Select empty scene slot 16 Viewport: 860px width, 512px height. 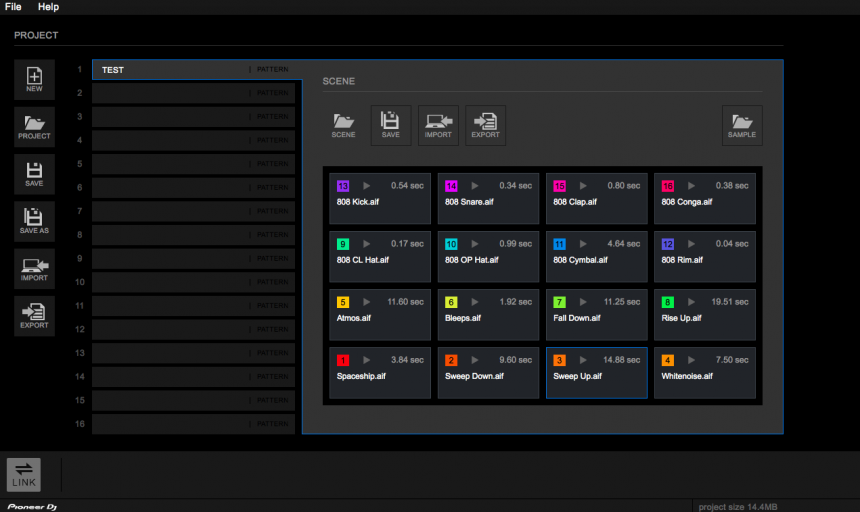click(194, 424)
